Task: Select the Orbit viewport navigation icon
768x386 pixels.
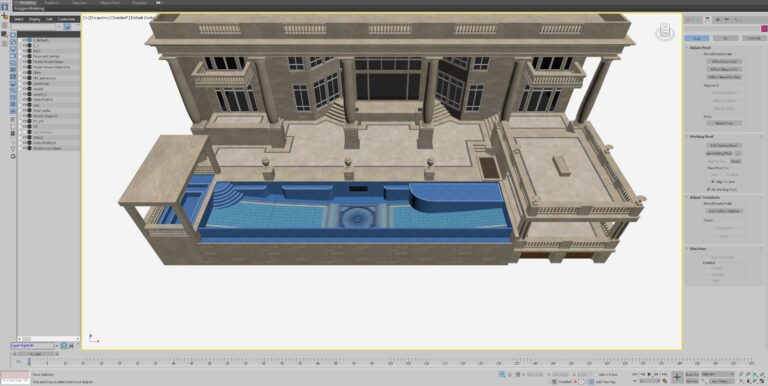Action: pyautogui.click(x=755, y=381)
